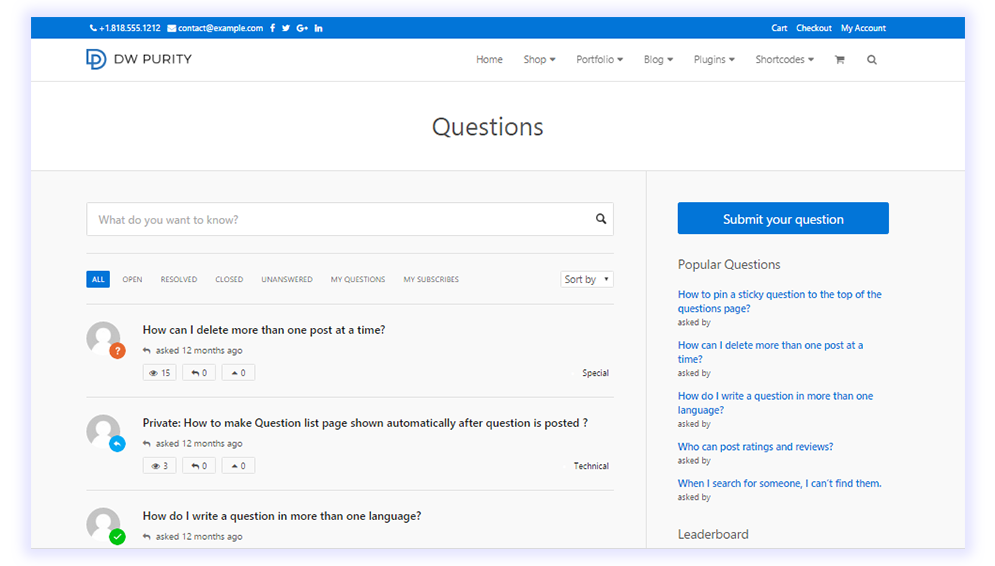Select the OPEN filter tab

132,279
